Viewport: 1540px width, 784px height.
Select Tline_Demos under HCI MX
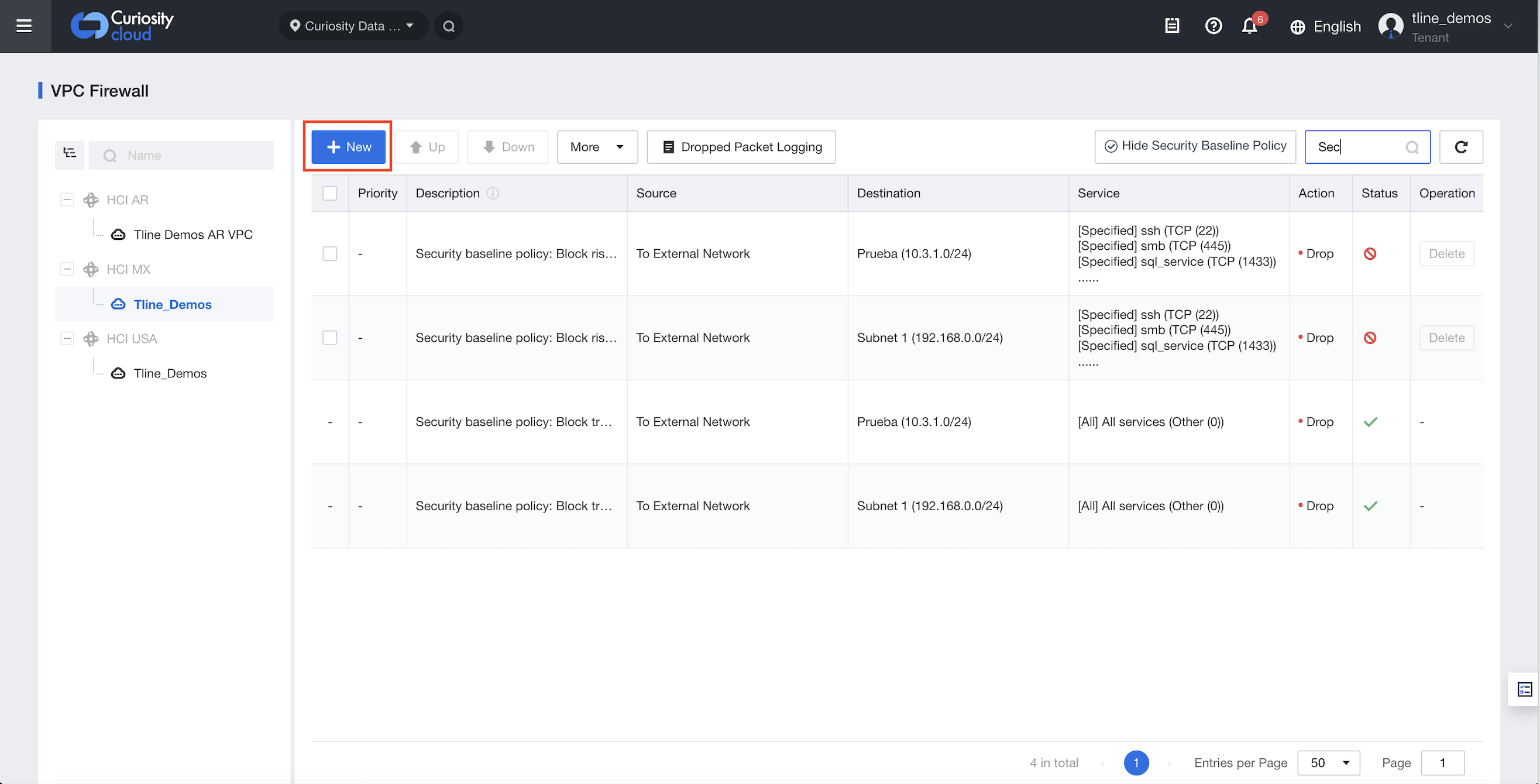tap(172, 304)
